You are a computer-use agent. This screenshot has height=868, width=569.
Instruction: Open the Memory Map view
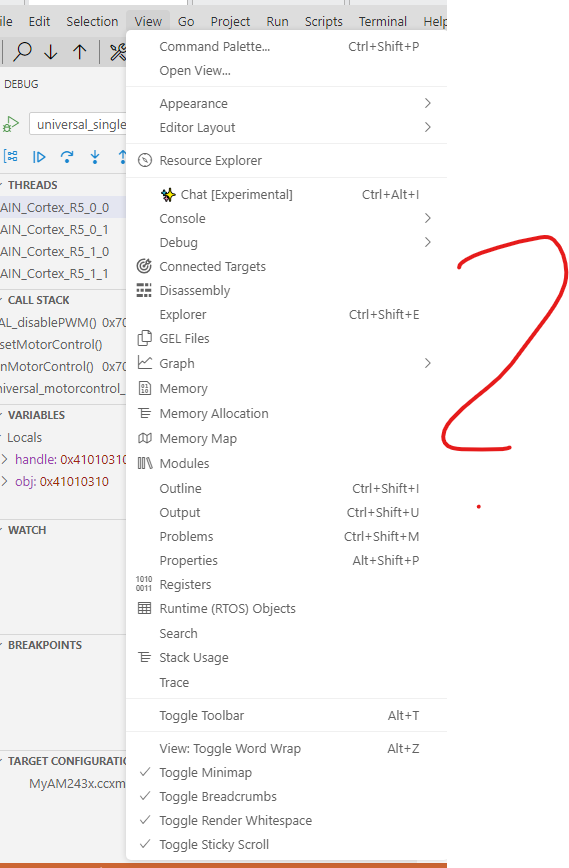(286, 438)
